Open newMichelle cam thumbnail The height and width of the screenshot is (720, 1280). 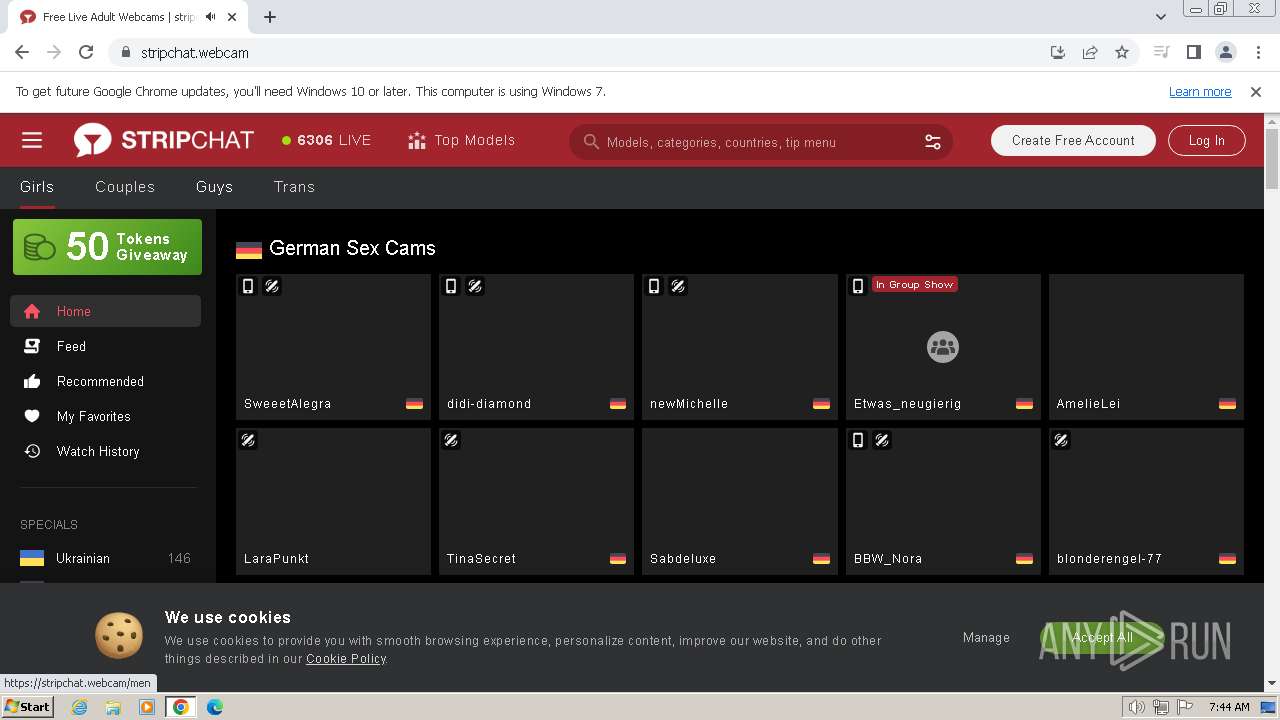(740, 346)
